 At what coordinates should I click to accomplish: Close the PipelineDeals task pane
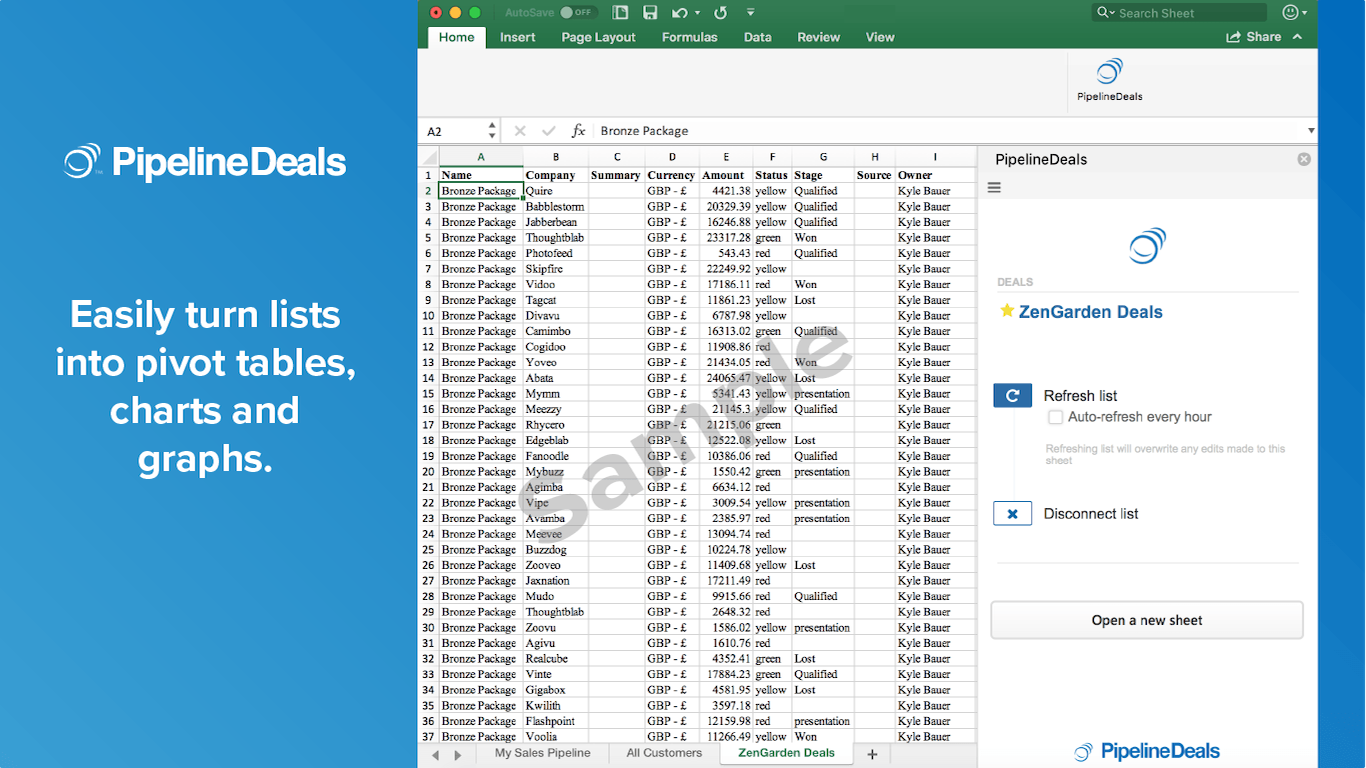(1304, 159)
